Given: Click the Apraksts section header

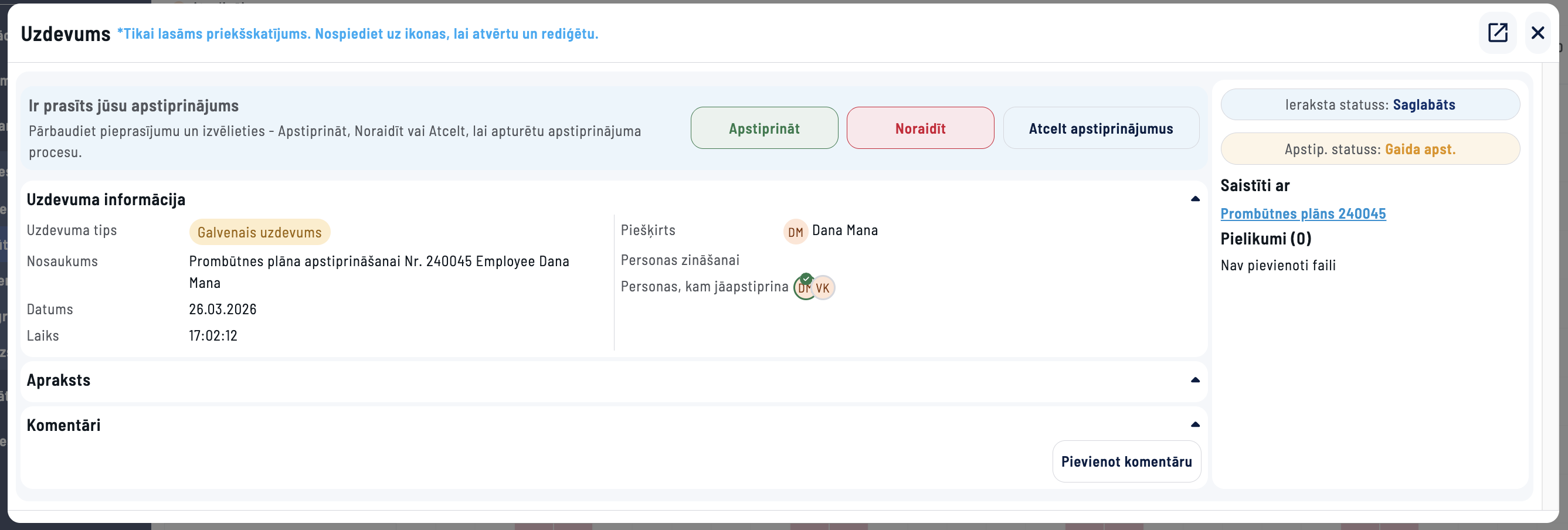Looking at the screenshot, I should [x=59, y=380].
